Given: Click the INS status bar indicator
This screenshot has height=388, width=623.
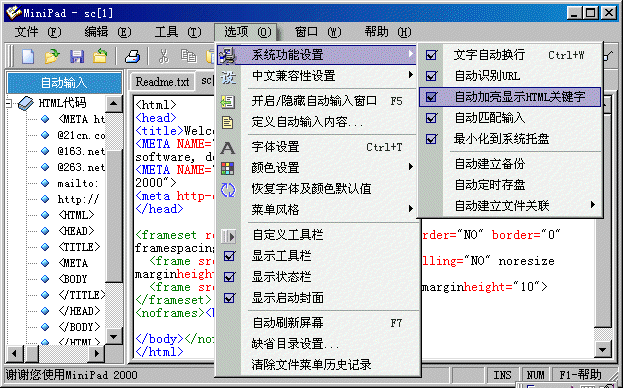Looking at the screenshot, I should tap(503, 374).
